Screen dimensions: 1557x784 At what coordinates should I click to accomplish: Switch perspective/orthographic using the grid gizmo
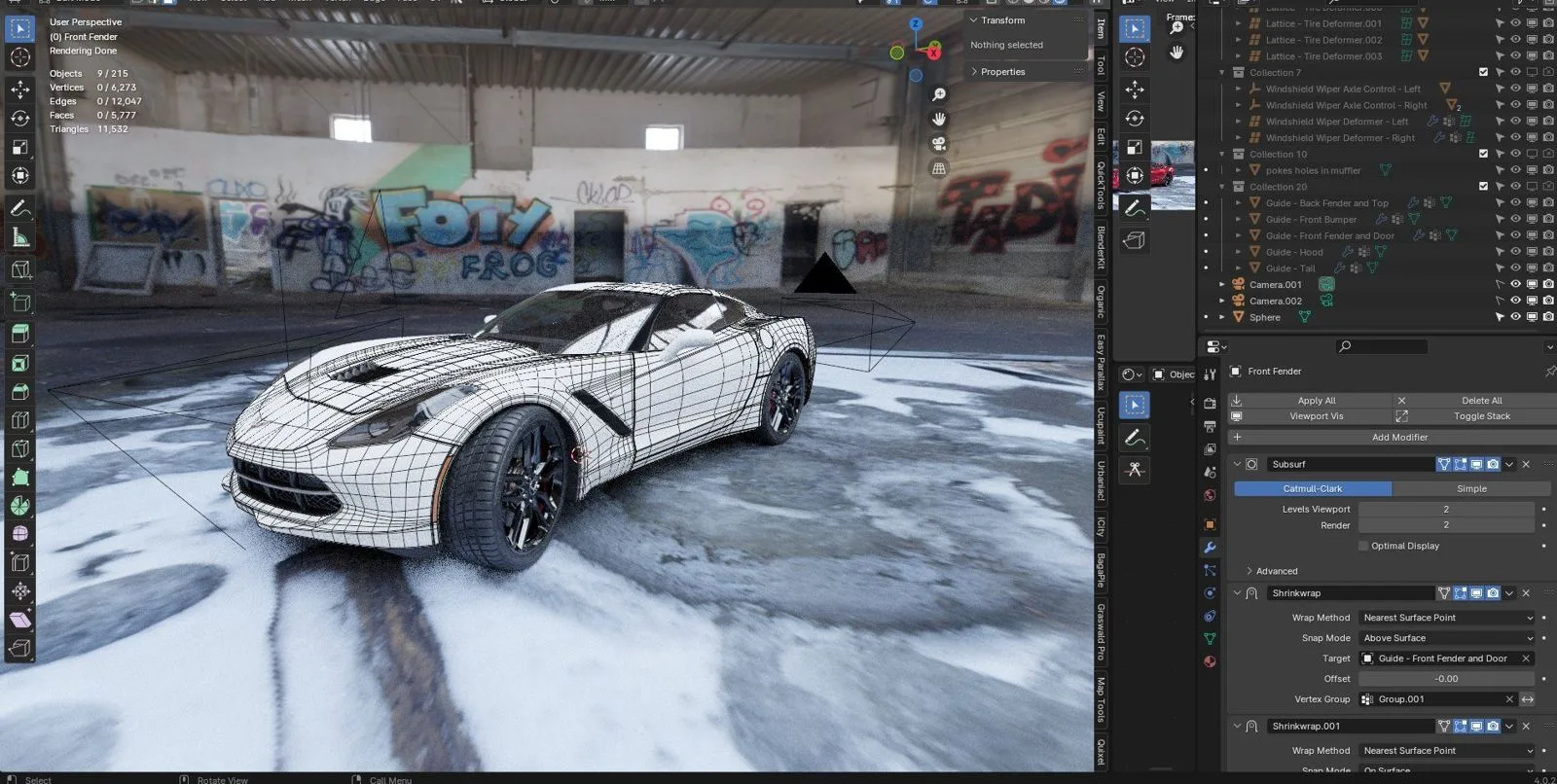click(x=939, y=168)
